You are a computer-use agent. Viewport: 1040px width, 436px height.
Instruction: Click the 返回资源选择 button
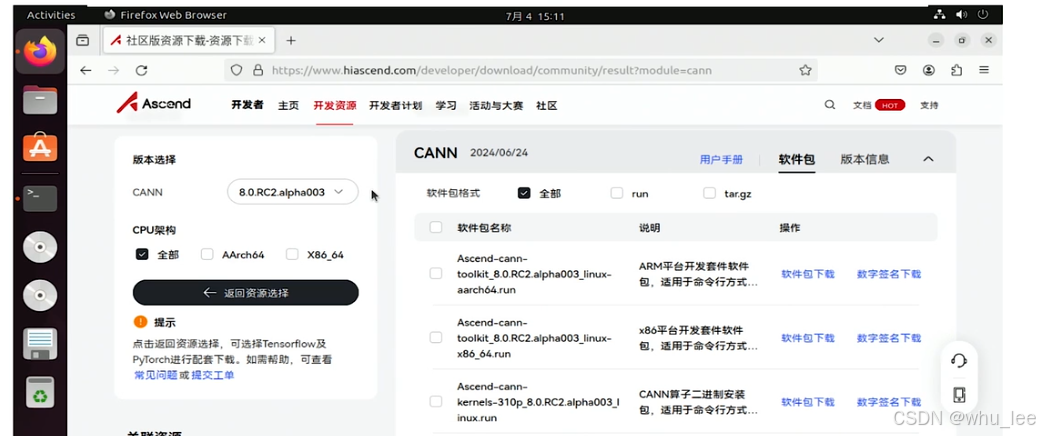(246, 293)
